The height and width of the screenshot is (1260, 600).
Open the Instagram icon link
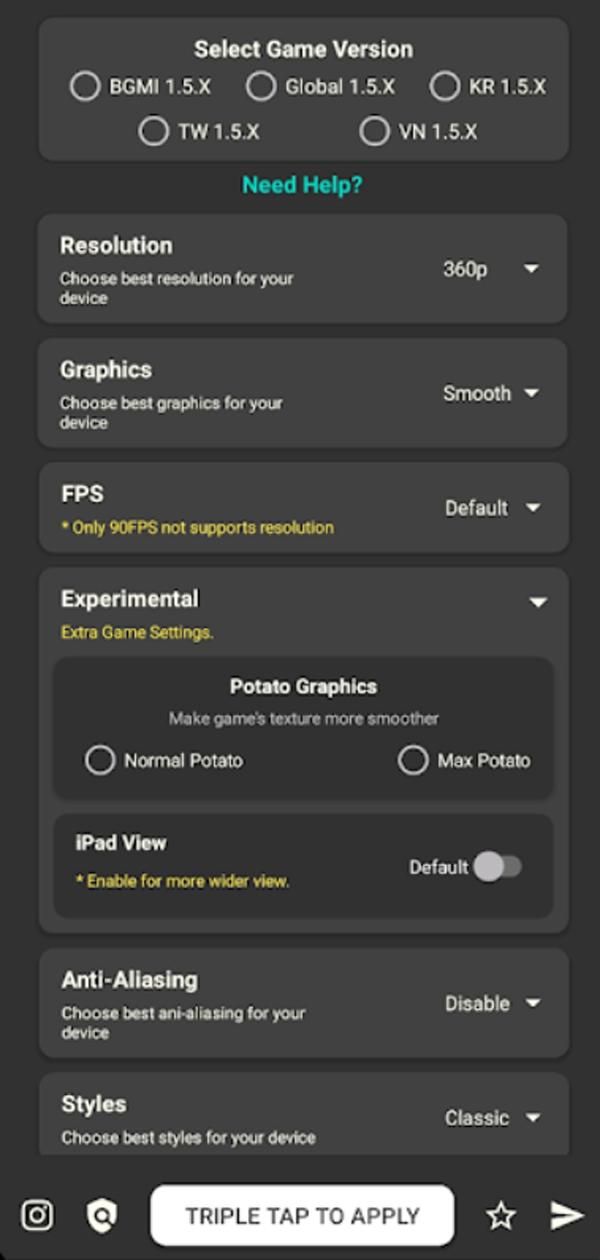tap(37, 1215)
